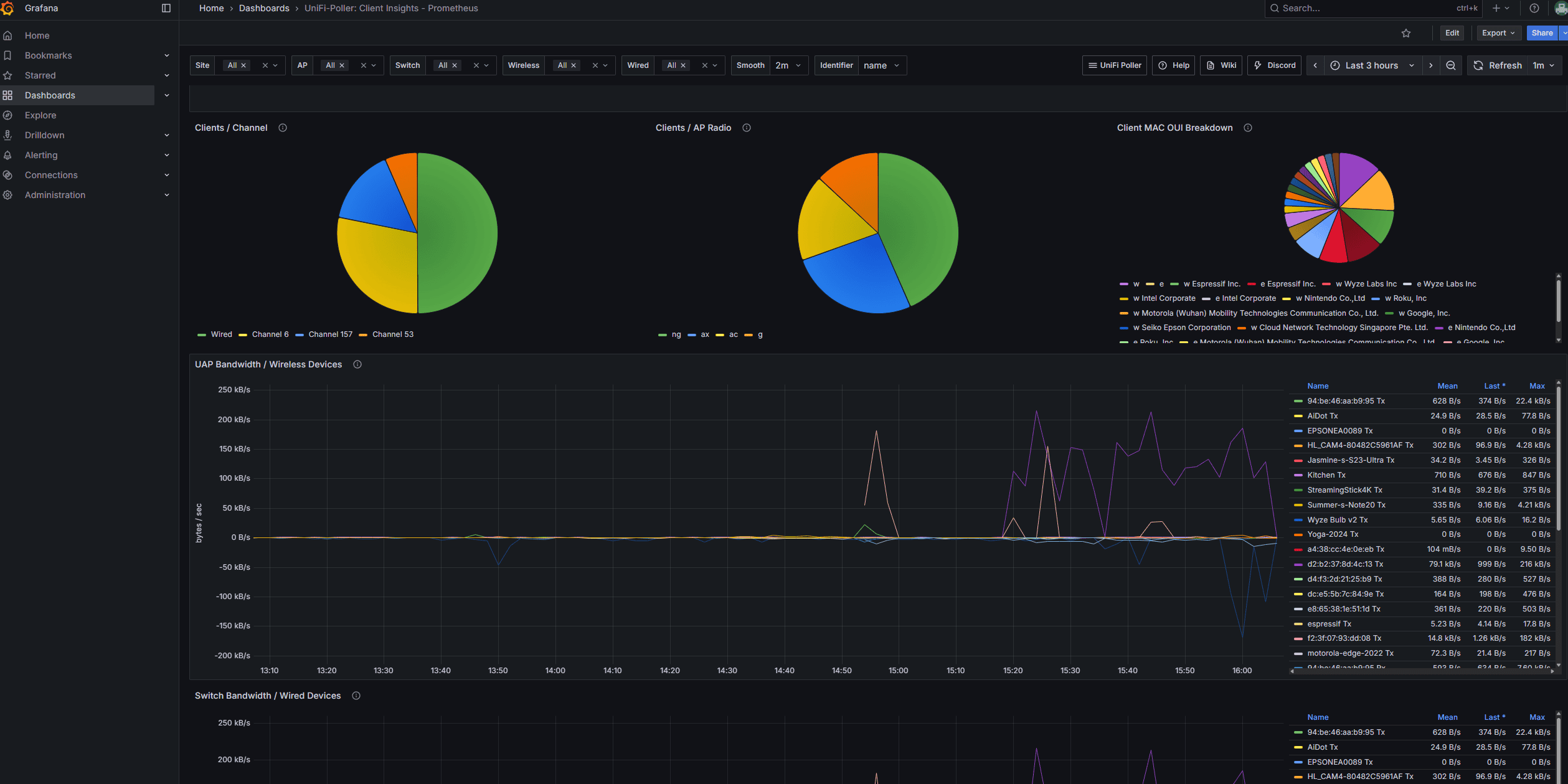Show info for Switch Bandwidth / Wired Devices panel
The width and height of the screenshot is (1568, 784).
[x=356, y=696]
